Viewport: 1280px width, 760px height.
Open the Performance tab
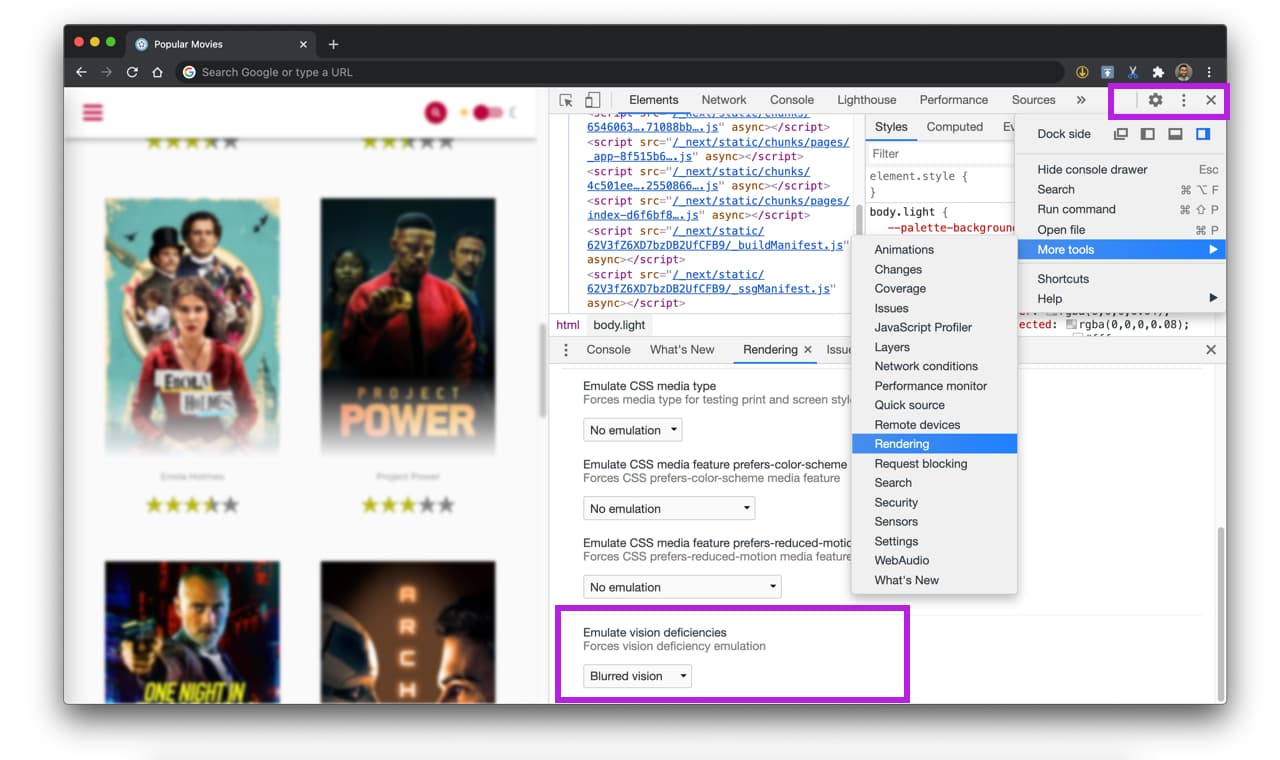click(x=954, y=100)
